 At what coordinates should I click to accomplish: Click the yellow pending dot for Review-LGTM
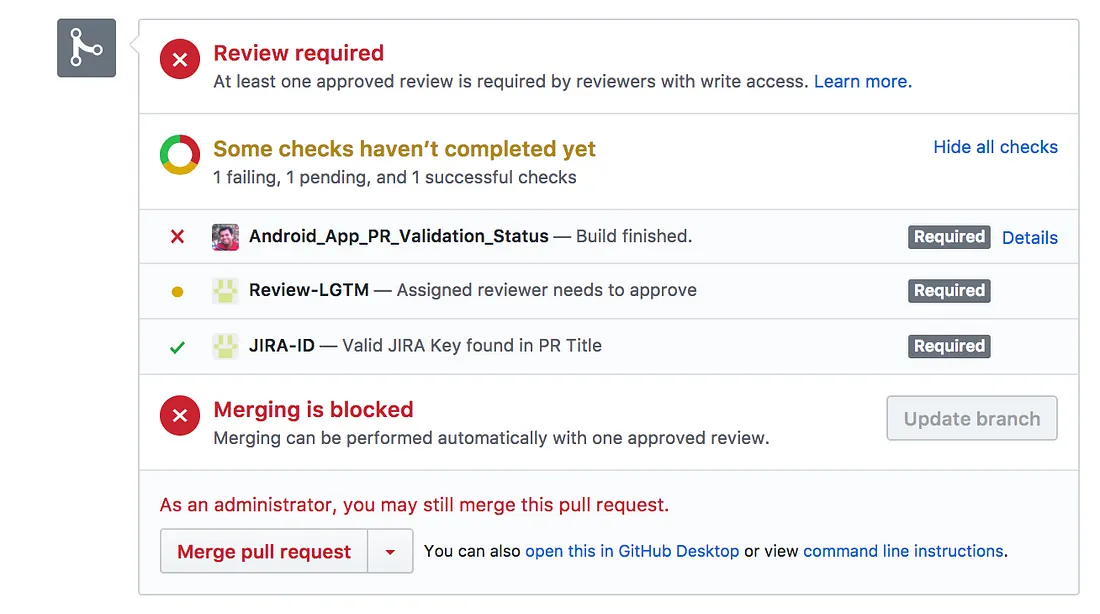tap(177, 291)
